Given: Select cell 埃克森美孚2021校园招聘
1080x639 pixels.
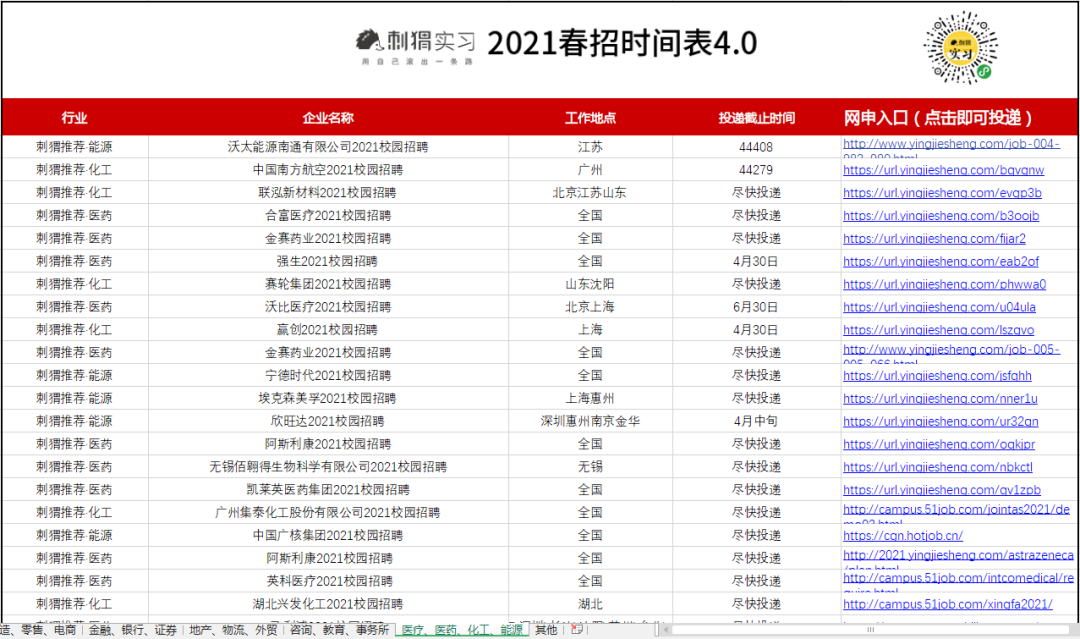Looking at the screenshot, I should point(328,398).
